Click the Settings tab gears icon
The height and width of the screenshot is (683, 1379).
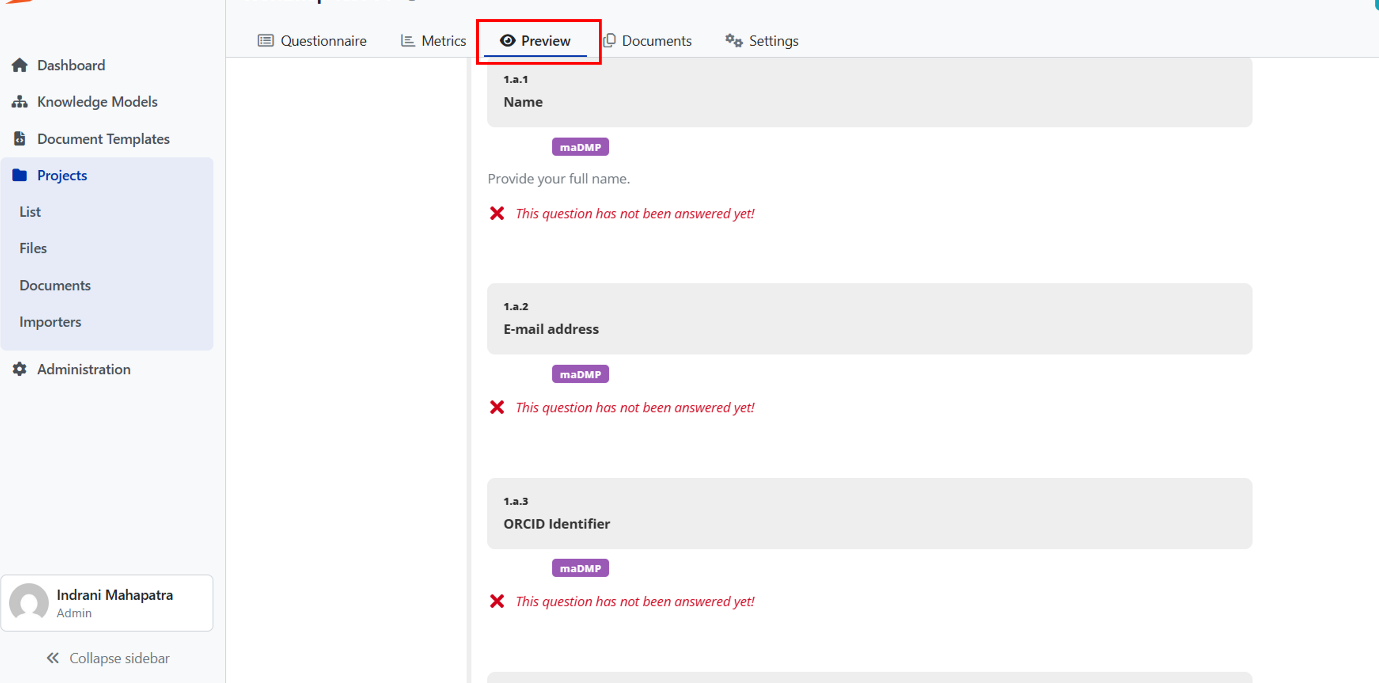pyautogui.click(x=734, y=41)
